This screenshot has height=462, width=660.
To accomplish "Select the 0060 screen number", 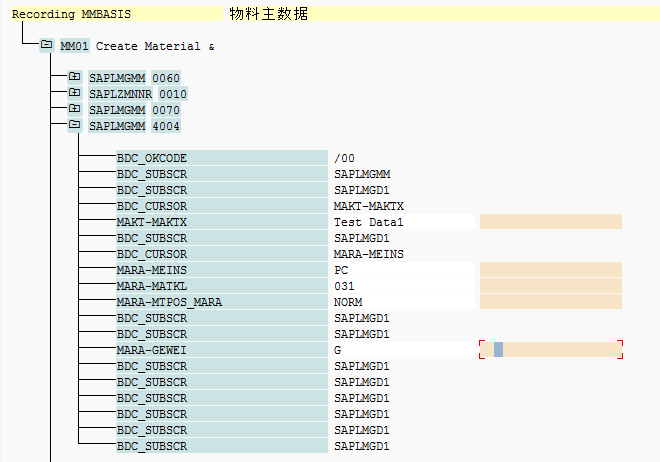I will 166,78.
